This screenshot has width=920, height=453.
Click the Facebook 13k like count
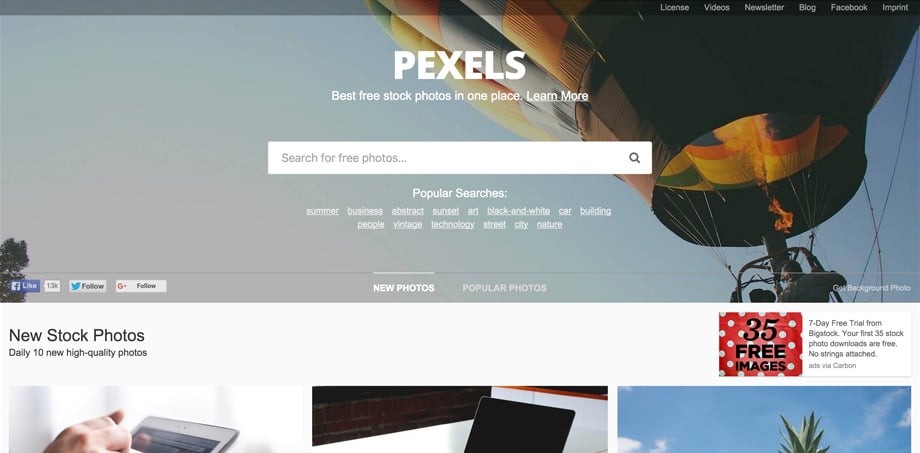[52, 286]
